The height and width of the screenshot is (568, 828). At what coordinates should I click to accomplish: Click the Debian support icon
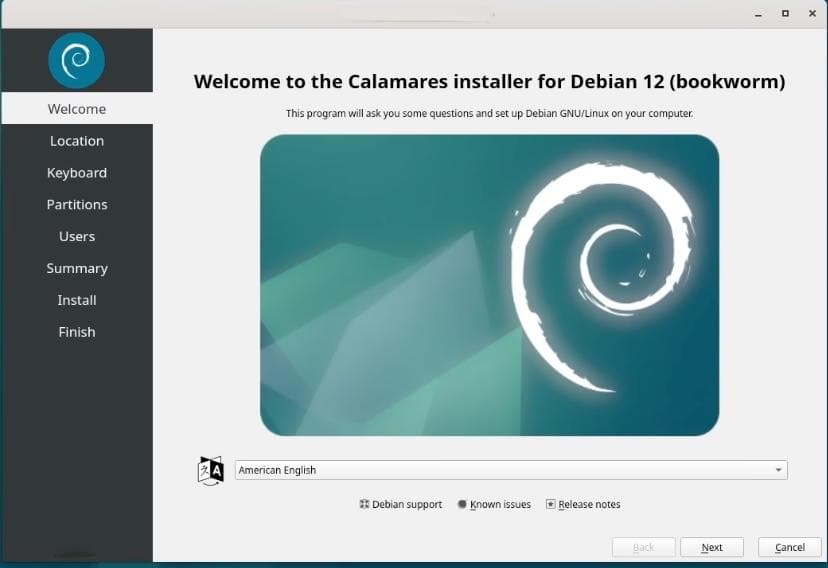(364, 504)
